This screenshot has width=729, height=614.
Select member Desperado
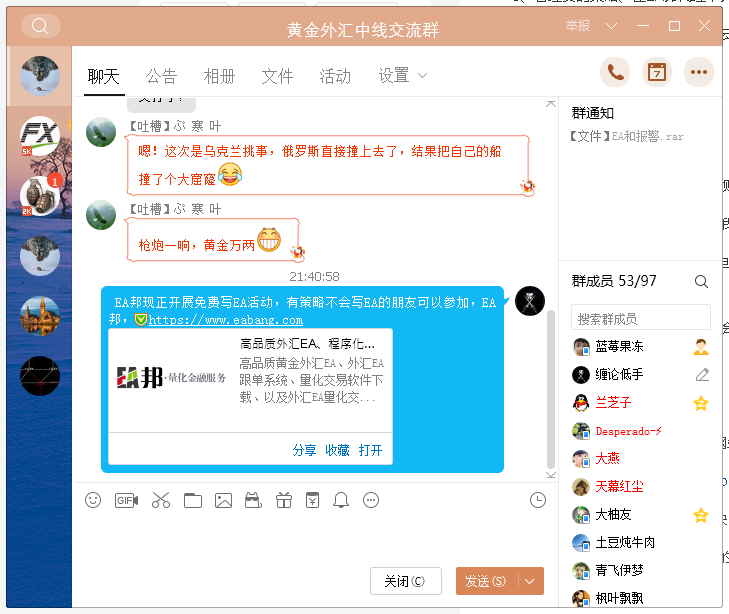point(641,431)
